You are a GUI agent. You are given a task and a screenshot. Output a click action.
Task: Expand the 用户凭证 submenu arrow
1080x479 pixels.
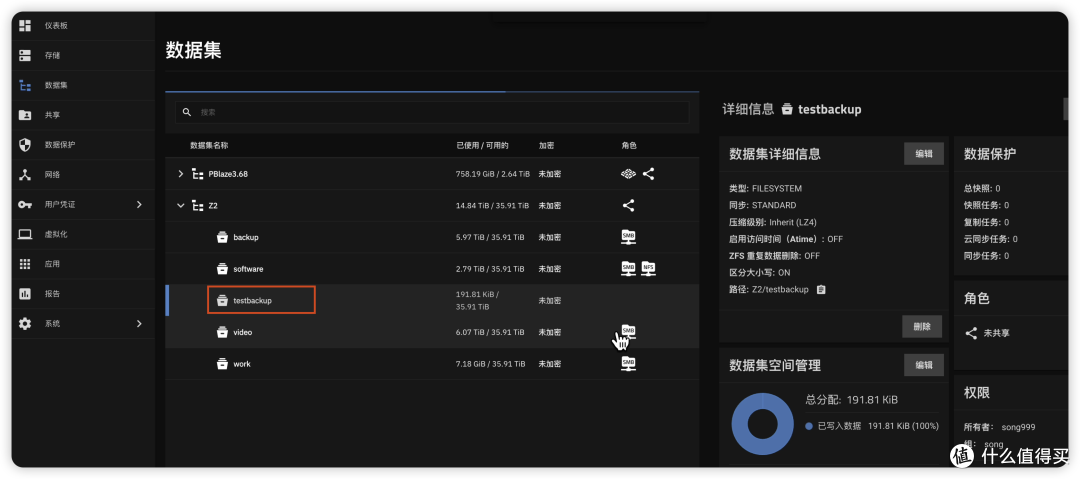139,205
